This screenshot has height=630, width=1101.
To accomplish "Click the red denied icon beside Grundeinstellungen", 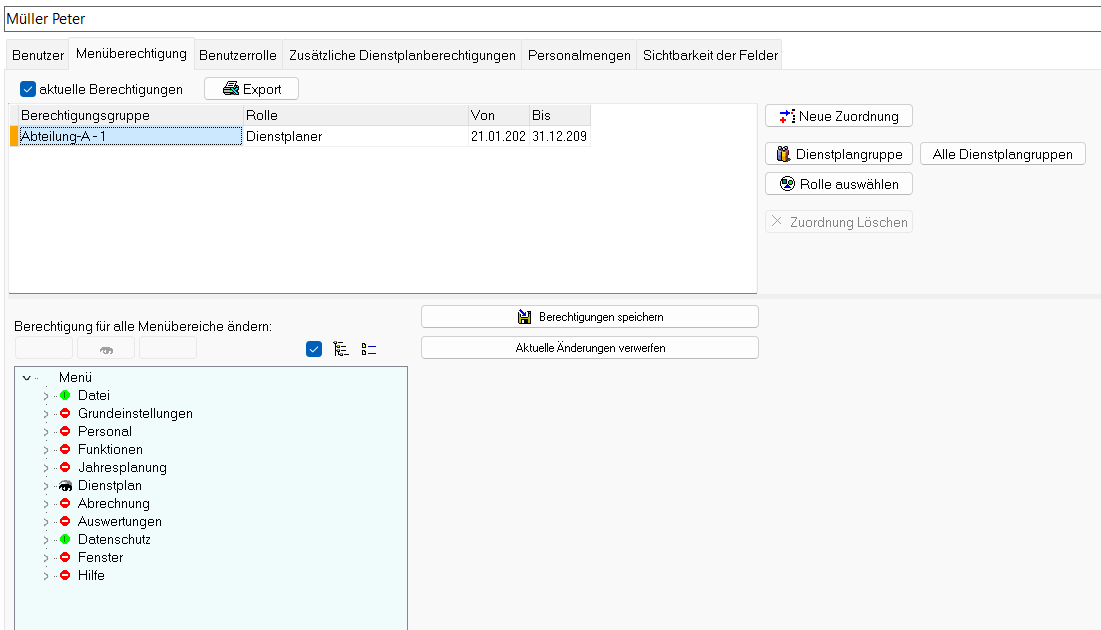I will tap(65, 414).
